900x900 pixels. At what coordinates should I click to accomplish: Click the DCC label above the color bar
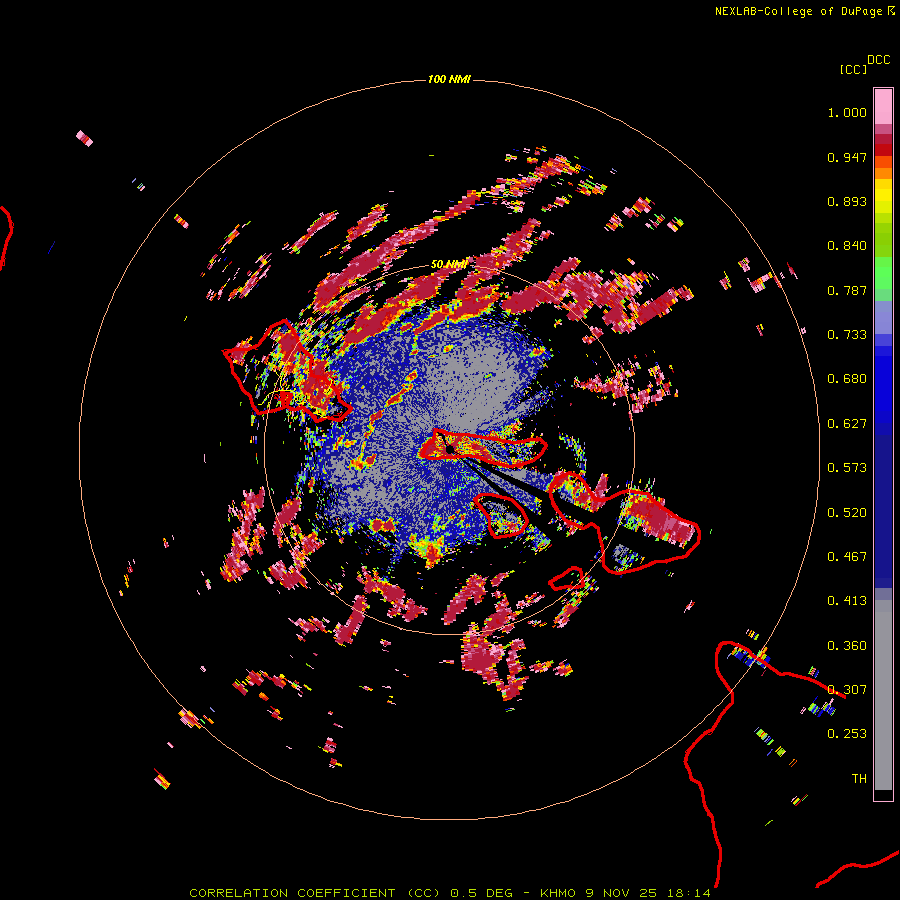tap(879, 60)
